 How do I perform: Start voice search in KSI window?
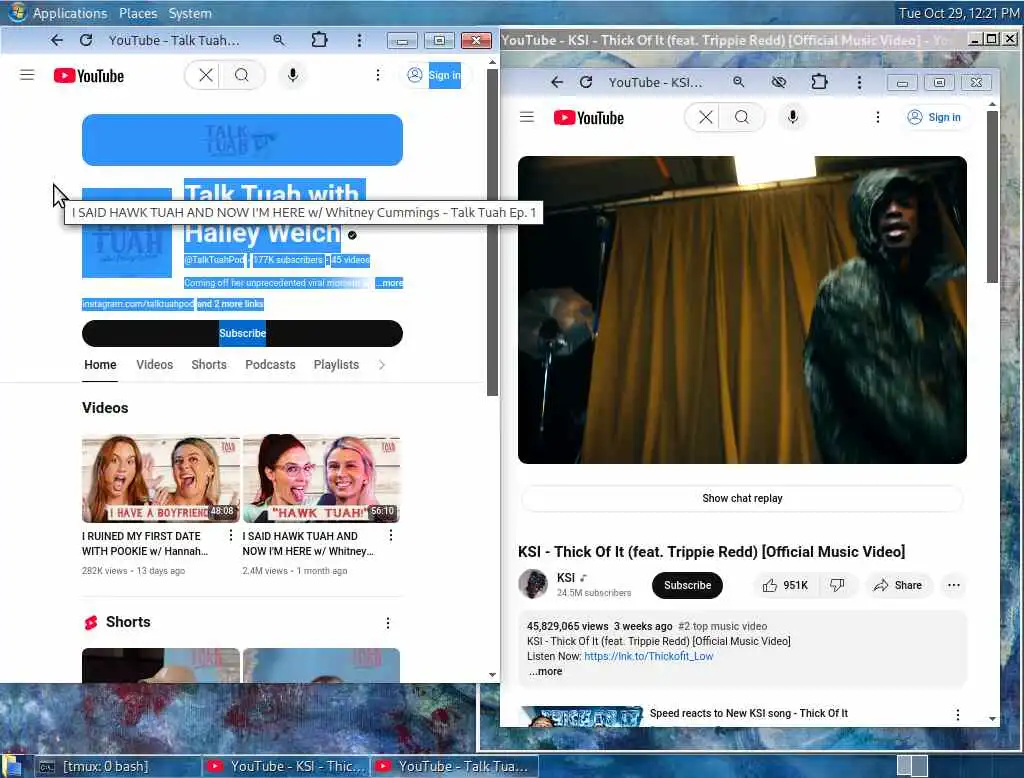click(793, 117)
